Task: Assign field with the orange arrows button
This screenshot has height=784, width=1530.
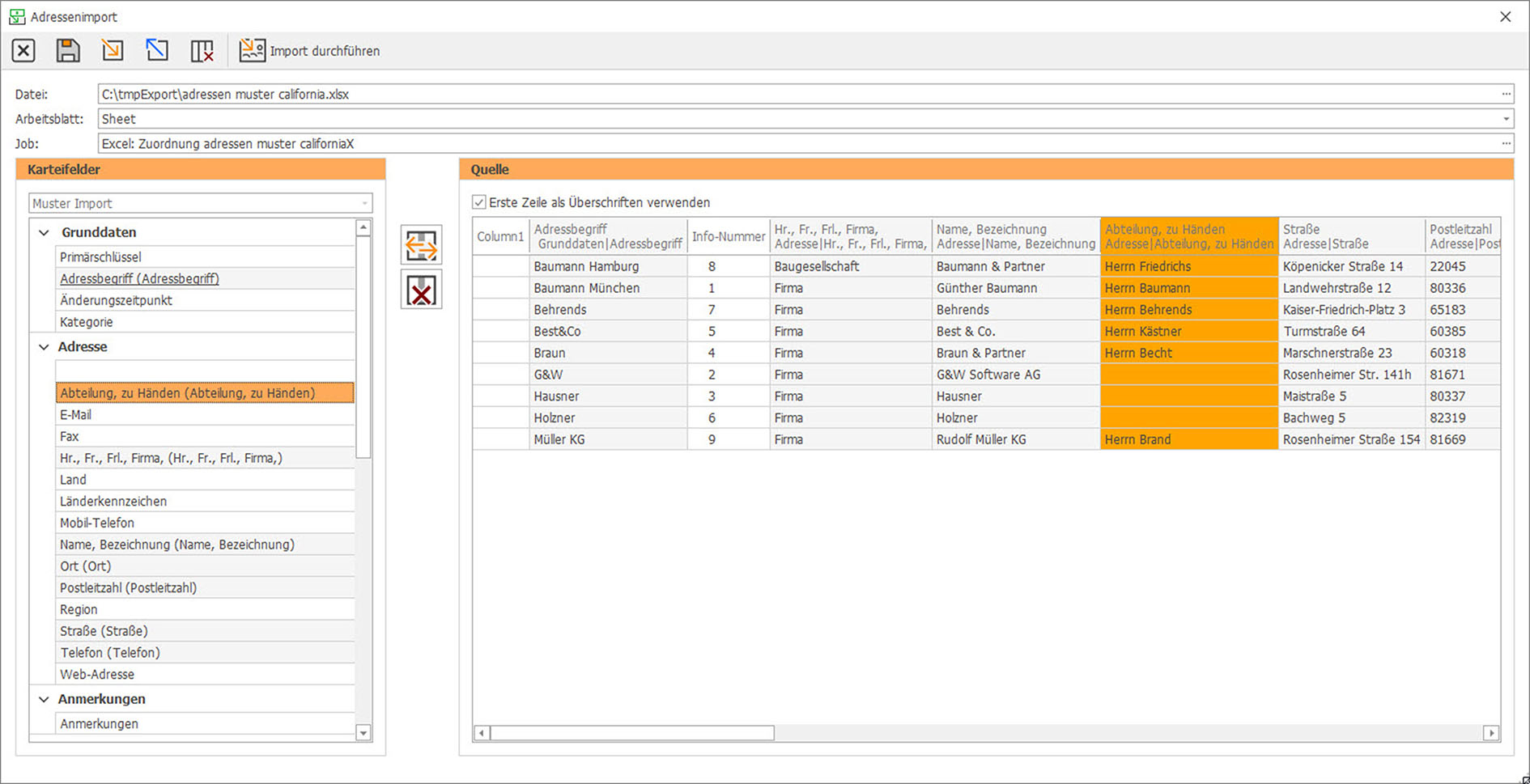Action: (x=421, y=245)
